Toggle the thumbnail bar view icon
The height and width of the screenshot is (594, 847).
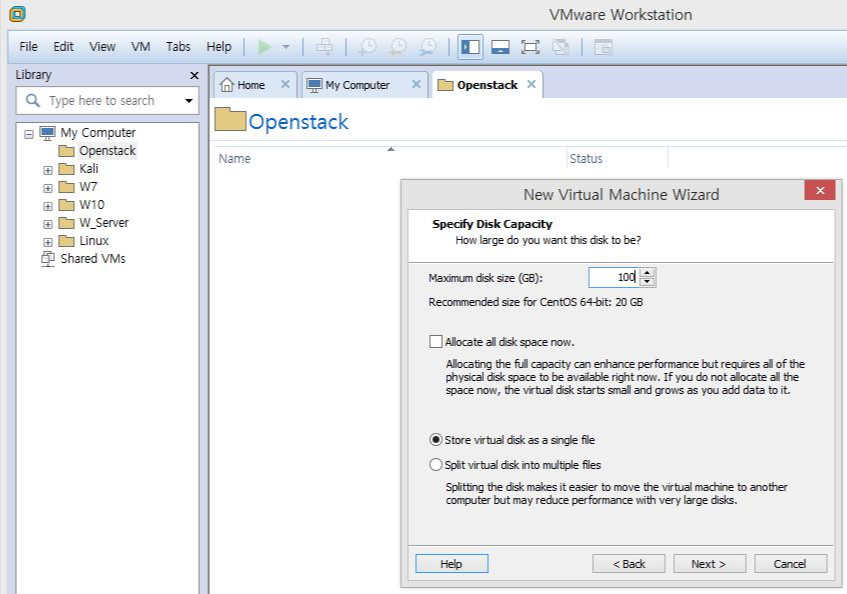point(500,47)
